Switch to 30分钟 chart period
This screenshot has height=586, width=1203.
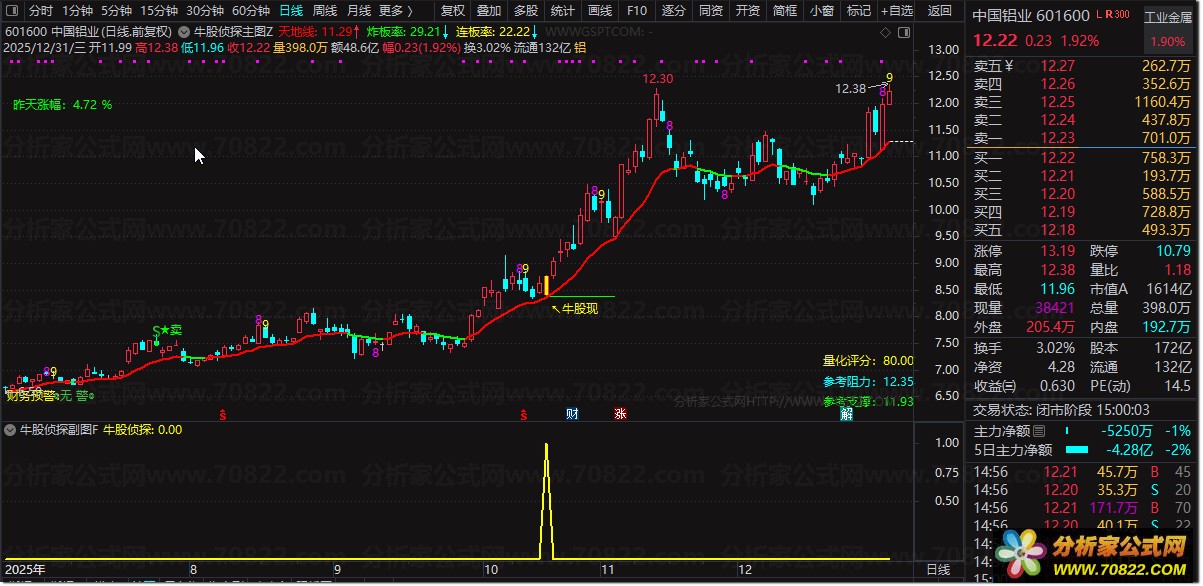point(205,11)
